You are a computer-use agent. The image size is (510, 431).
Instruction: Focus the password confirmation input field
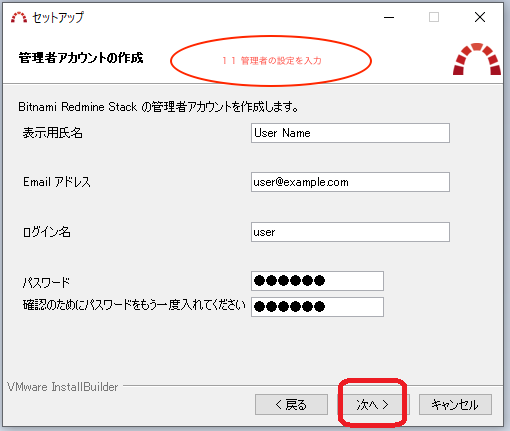[317, 307]
